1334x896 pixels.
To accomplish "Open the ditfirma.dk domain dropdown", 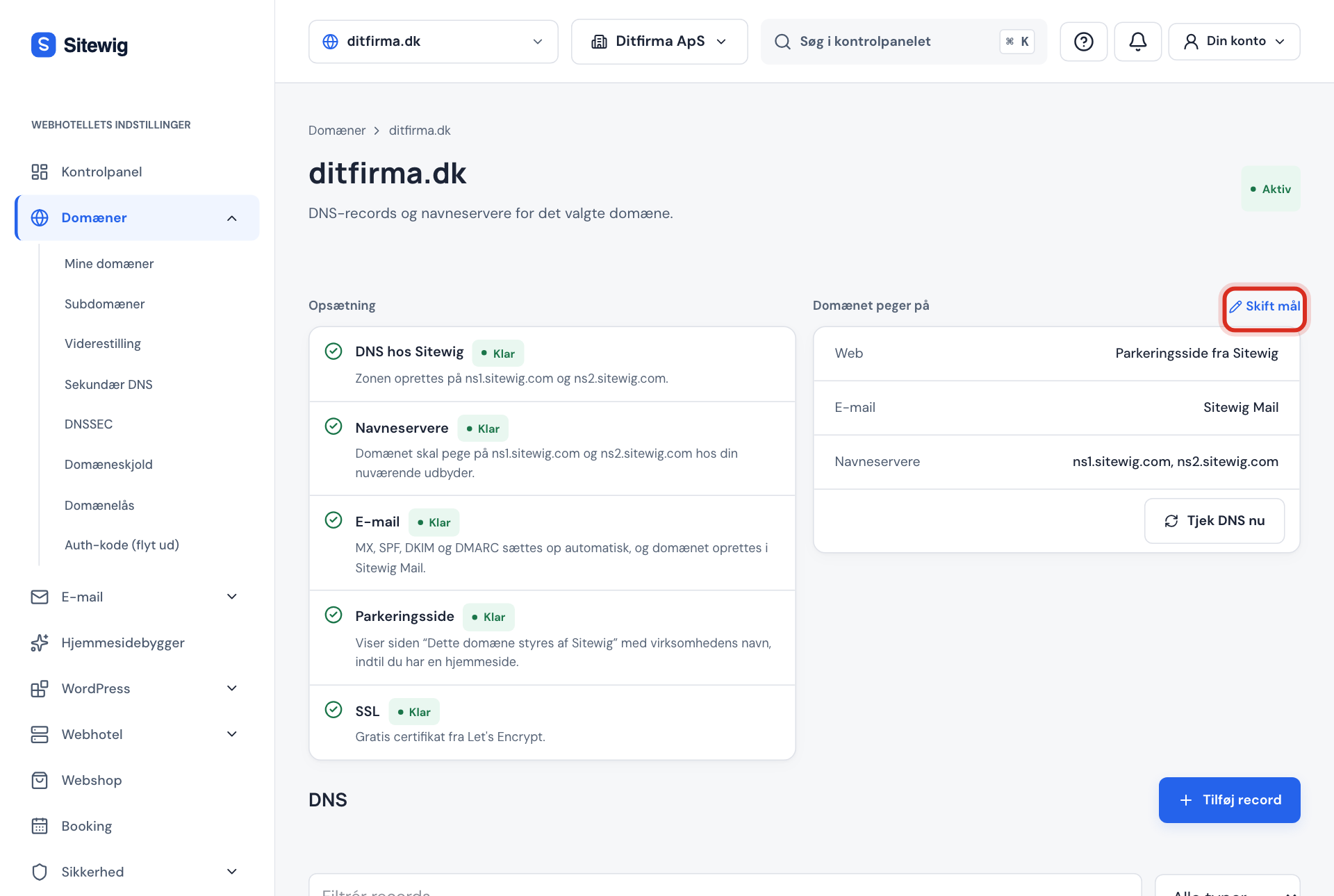I will tap(433, 42).
